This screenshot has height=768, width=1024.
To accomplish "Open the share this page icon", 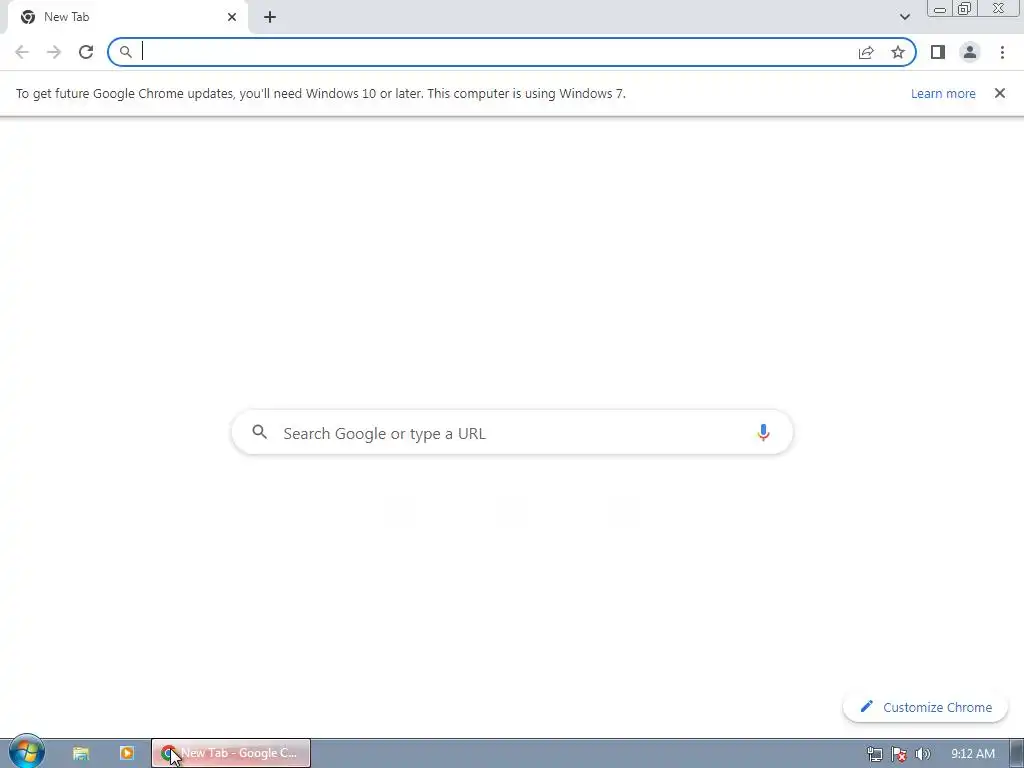I will [x=866, y=52].
